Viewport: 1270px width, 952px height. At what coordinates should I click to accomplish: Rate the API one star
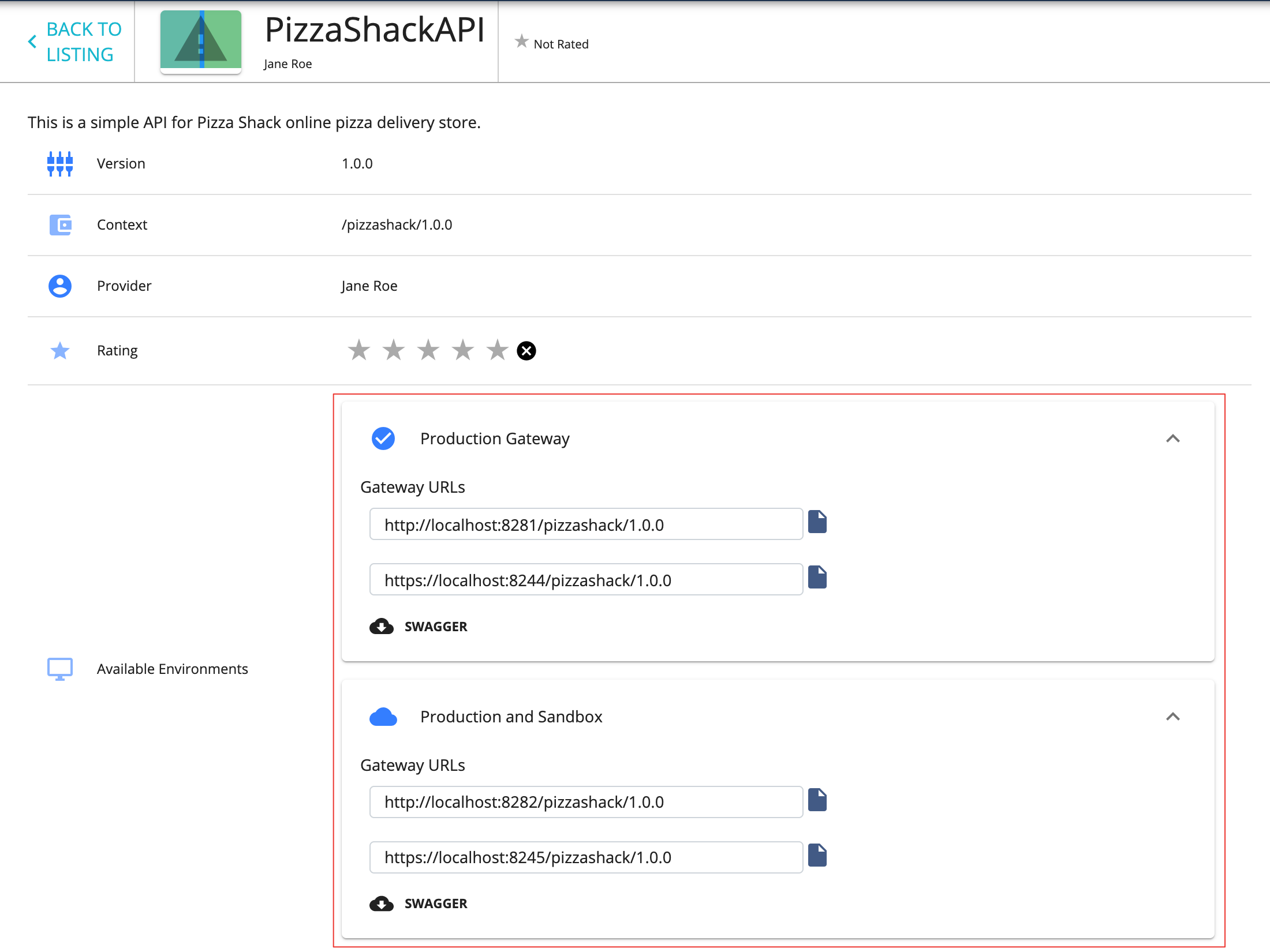359,350
